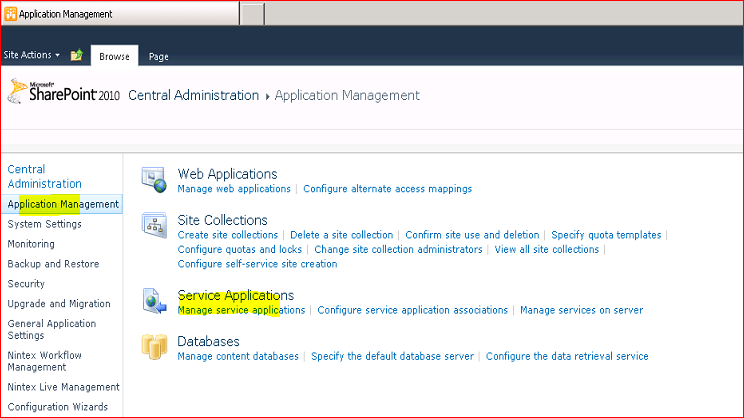Image resolution: width=744 pixels, height=418 pixels.
Task: Click the Application Management browser tab icon
Action: click(x=10, y=14)
